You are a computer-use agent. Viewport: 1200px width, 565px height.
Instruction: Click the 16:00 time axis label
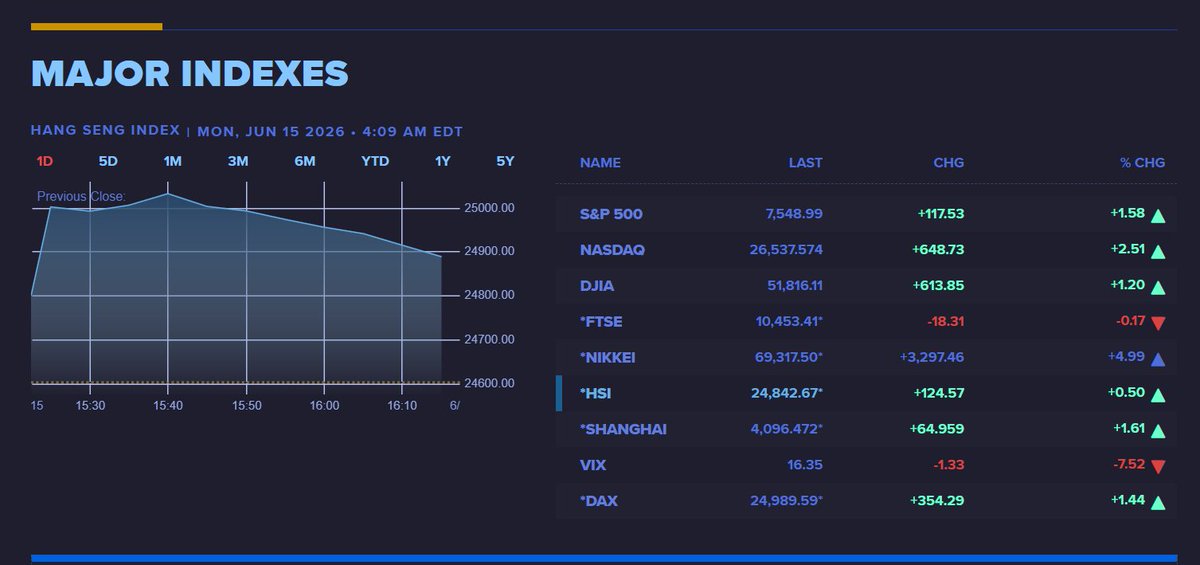[x=324, y=405]
